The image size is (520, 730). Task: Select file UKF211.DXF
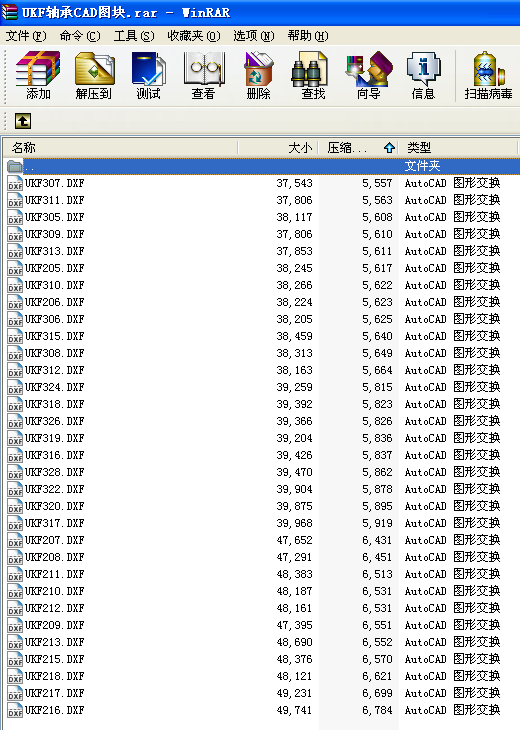(55, 574)
